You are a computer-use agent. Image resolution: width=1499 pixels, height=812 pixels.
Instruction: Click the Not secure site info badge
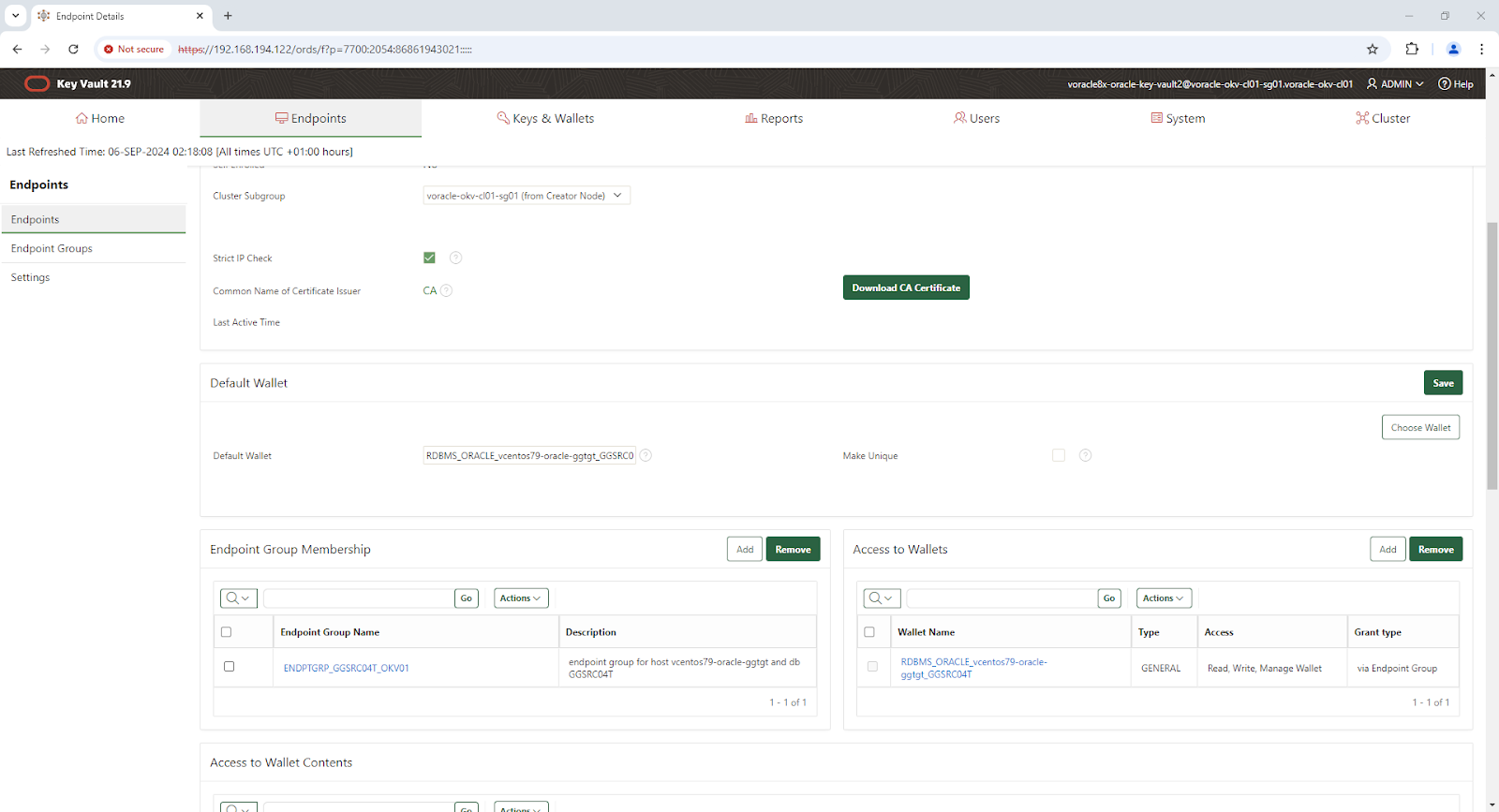(x=134, y=49)
